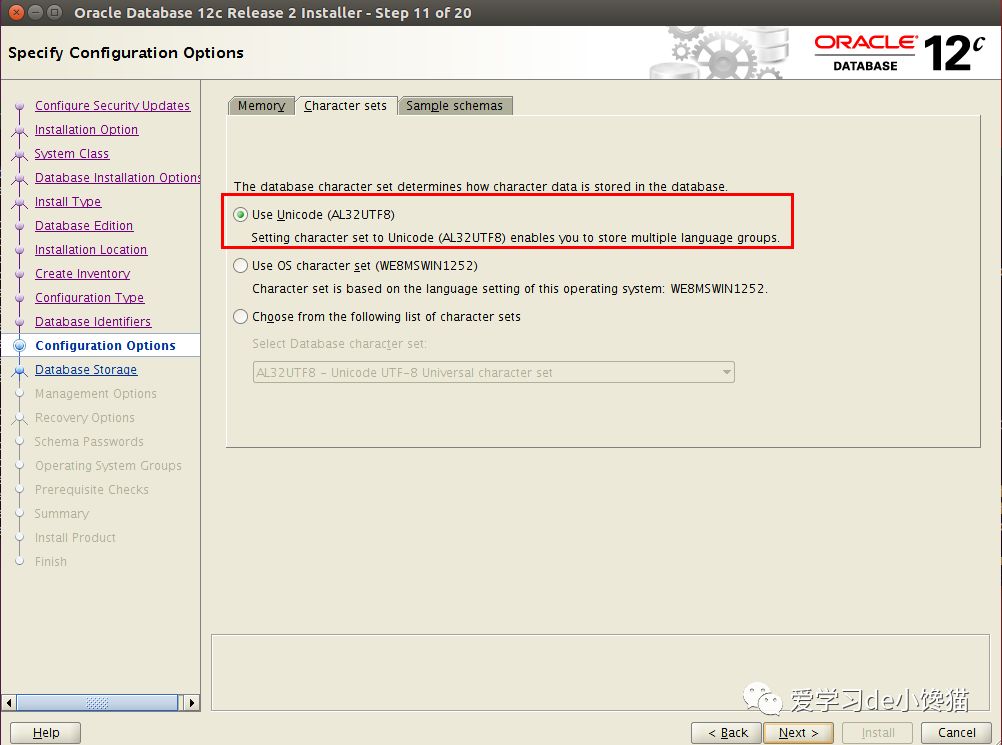
Task: Jump to the Database Edition step
Action: click(84, 226)
